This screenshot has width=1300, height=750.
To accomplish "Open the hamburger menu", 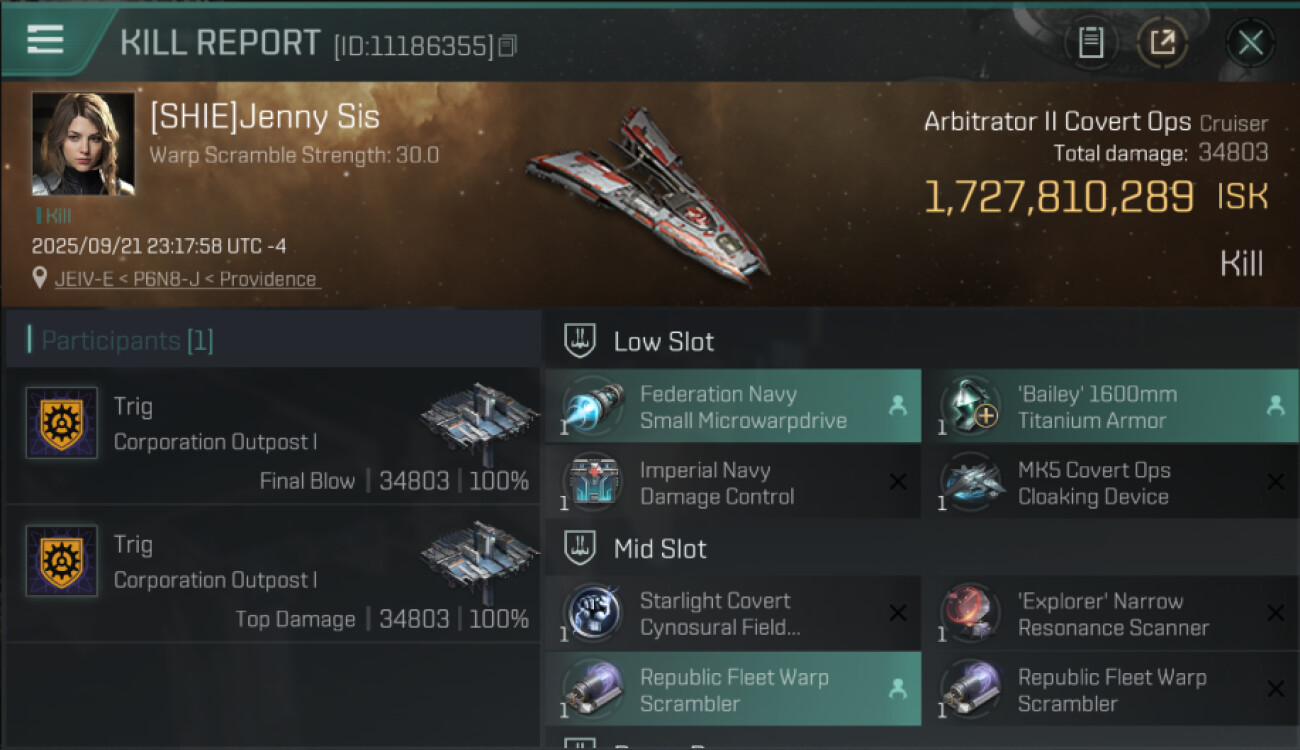I will (45, 40).
